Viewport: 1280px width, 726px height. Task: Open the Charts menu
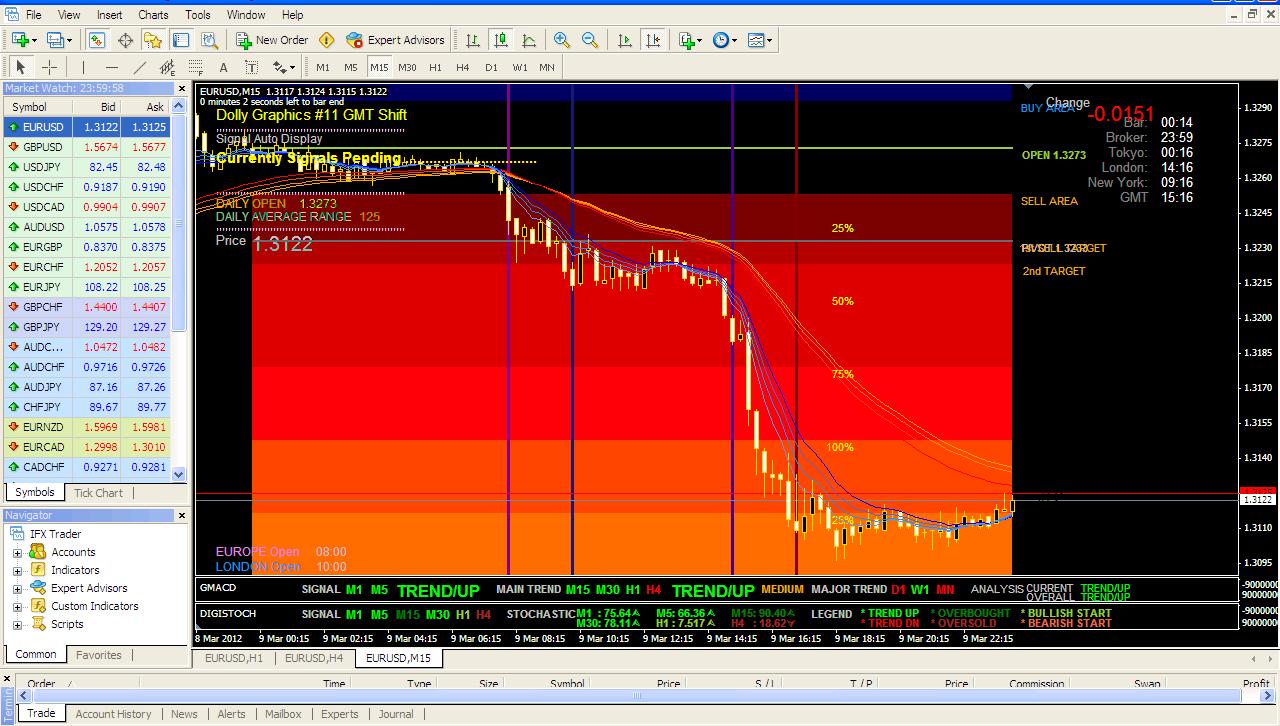point(153,15)
